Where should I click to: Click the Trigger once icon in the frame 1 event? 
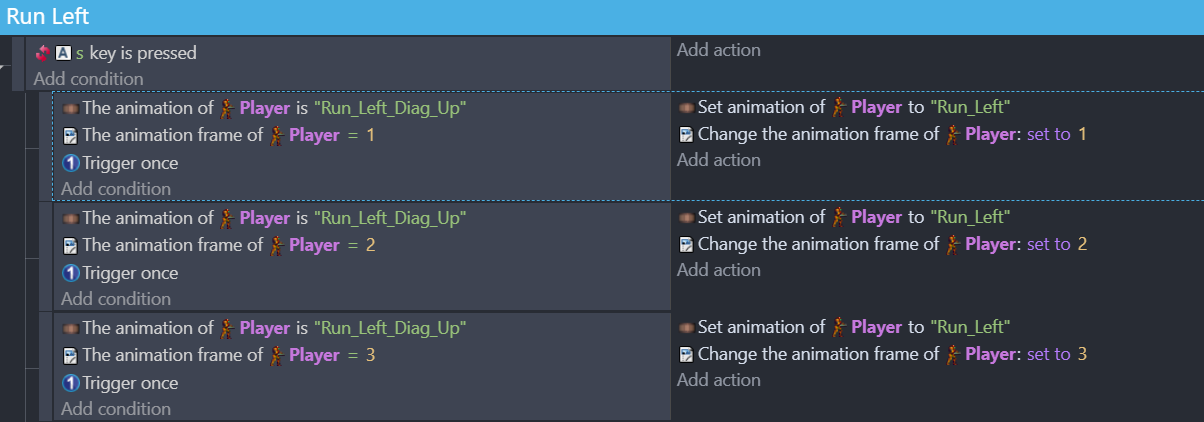pos(70,163)
